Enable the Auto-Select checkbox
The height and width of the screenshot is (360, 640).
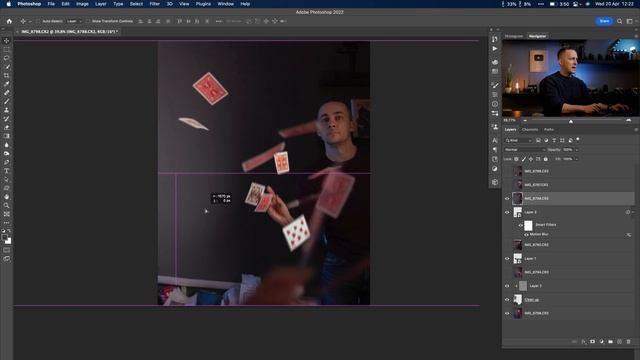[38, 21]
